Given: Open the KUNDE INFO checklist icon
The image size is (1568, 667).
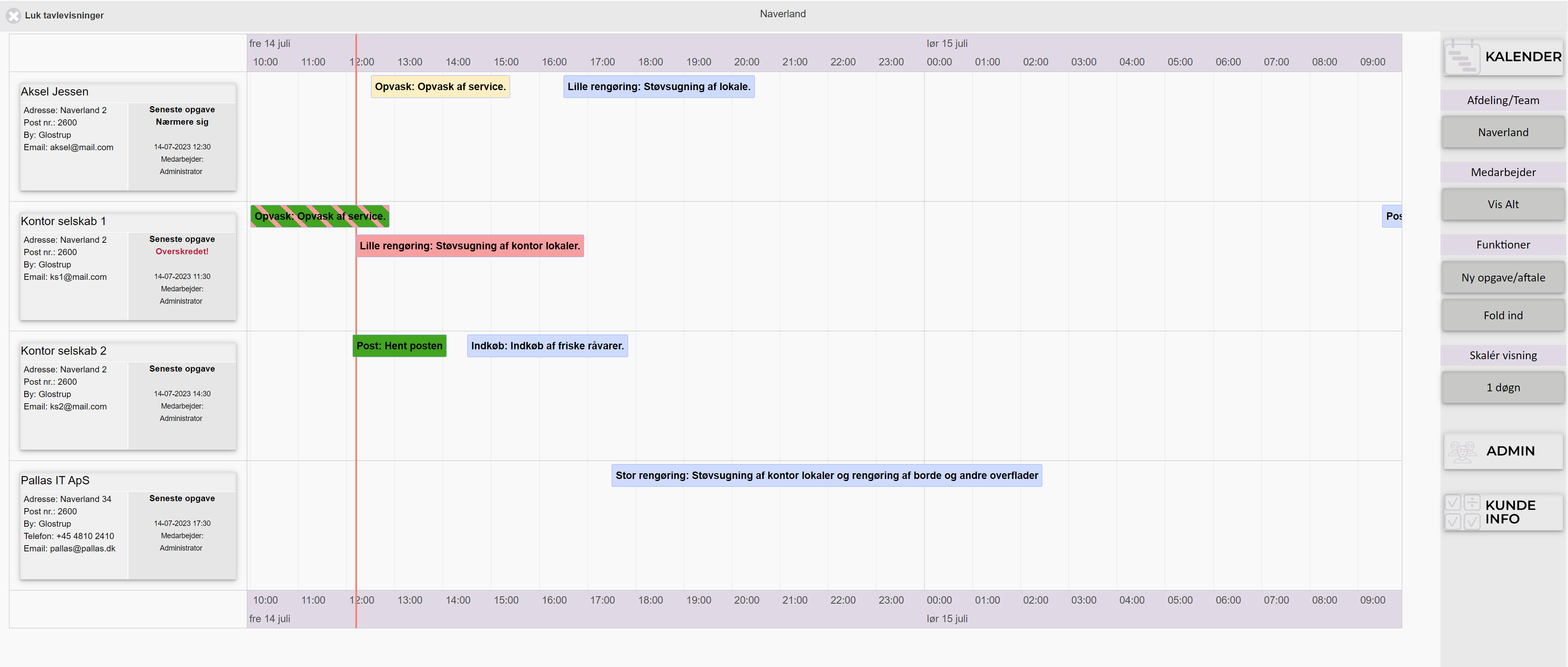Looking at the screenshot, I should tap(1463, 512).
